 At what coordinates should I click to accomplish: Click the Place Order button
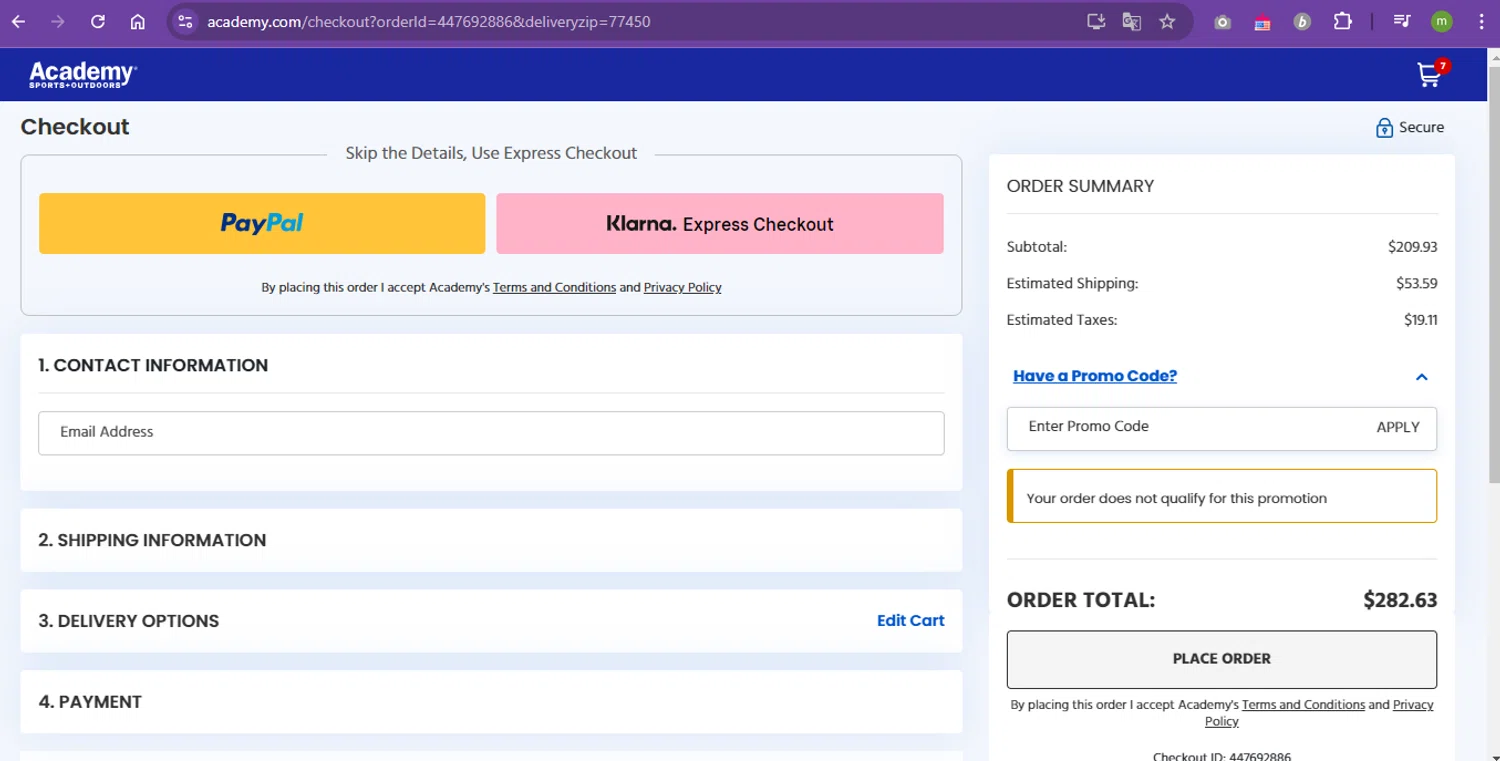coord(1222,659)
